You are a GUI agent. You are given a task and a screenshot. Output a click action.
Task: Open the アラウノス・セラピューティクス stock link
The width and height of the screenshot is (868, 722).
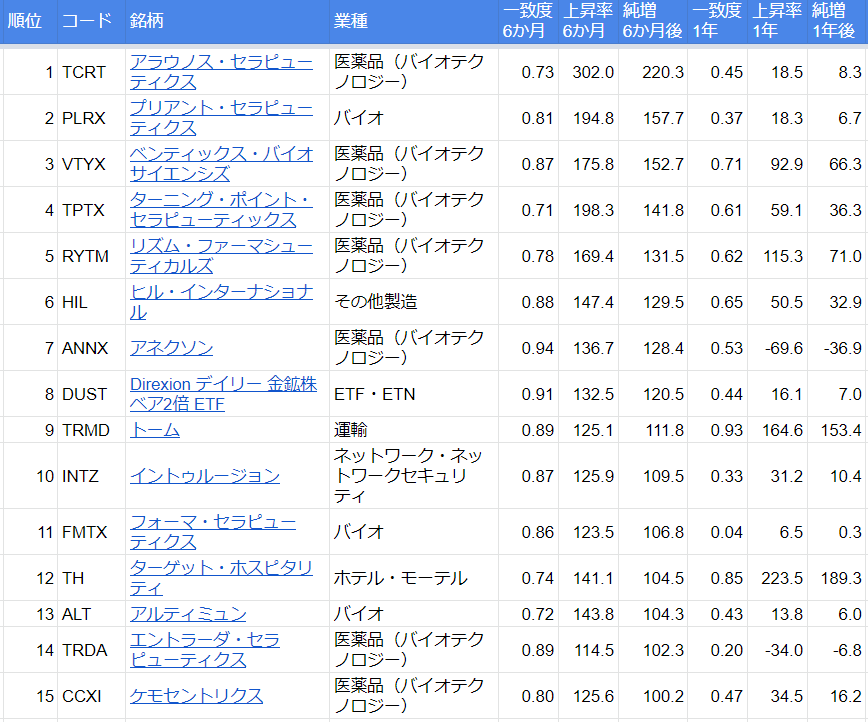point(221,72)
